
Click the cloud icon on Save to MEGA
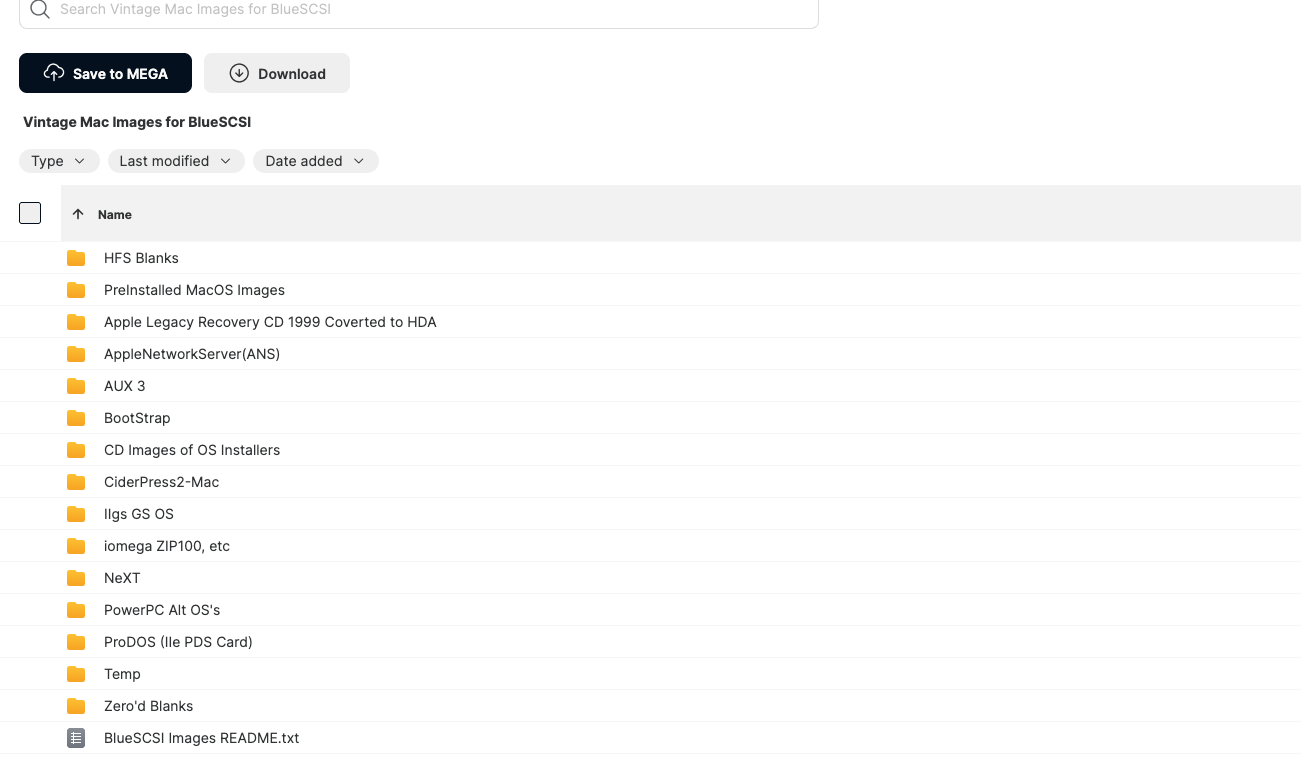[54, 73]
